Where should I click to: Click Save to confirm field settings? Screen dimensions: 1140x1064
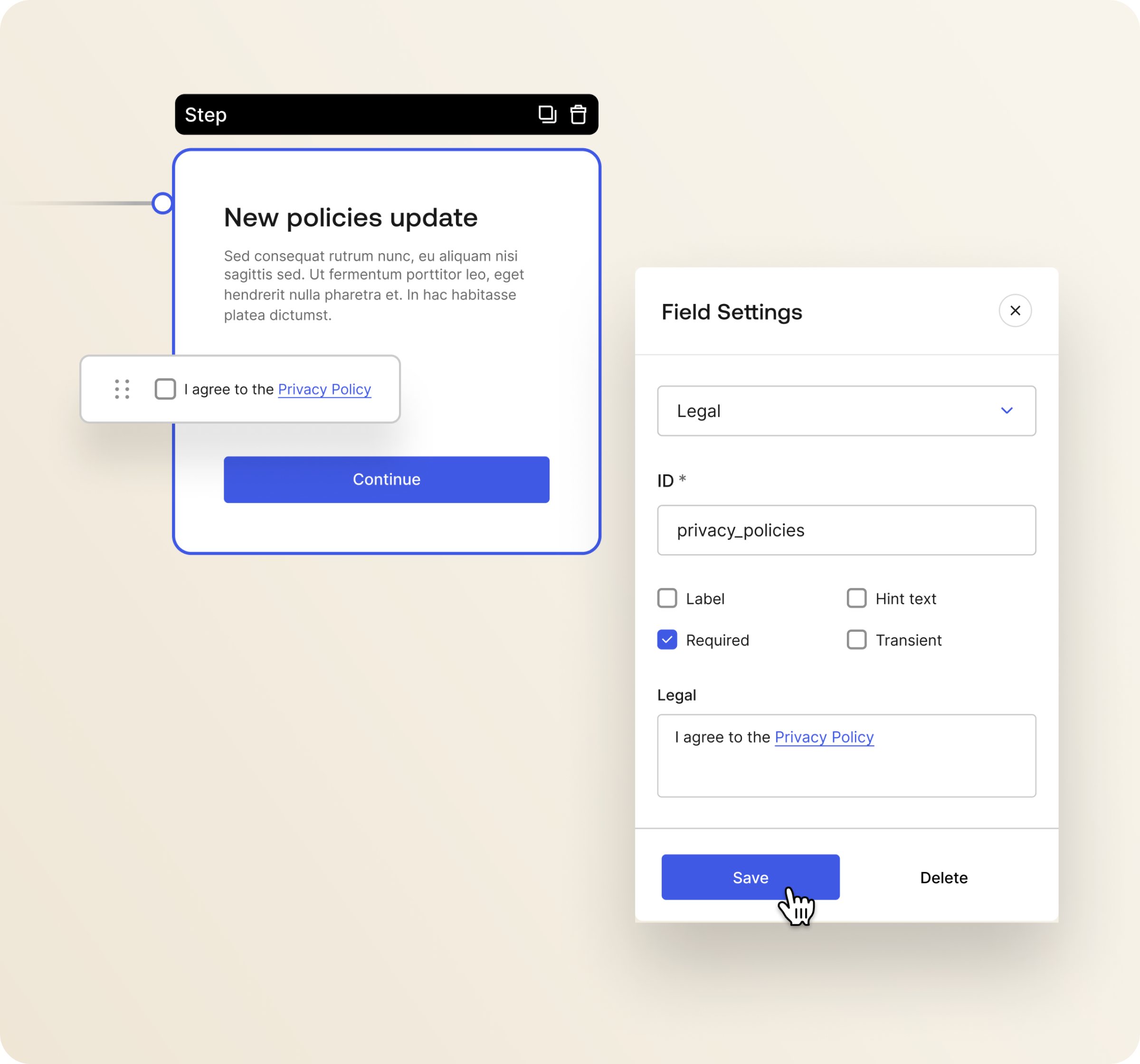point(750,876)
